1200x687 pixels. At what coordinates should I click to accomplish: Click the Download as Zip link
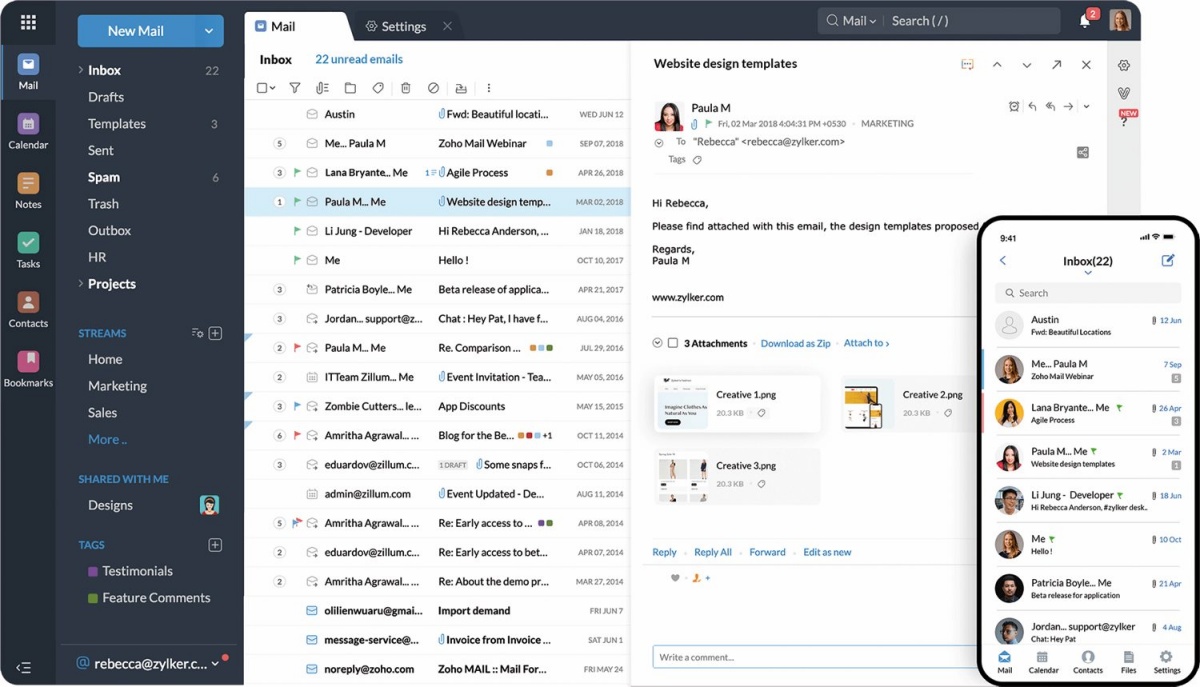795,343
